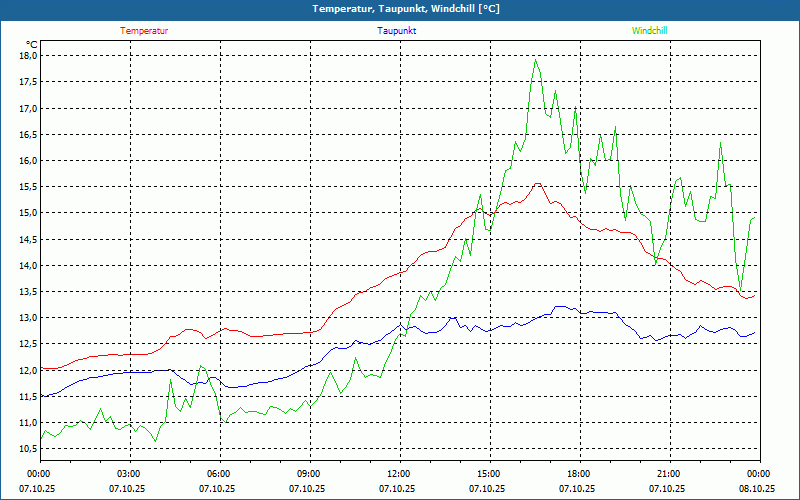Click the 03:00 time axis label
This screenshot has height=500, width=800.
(x=129, y=474)
